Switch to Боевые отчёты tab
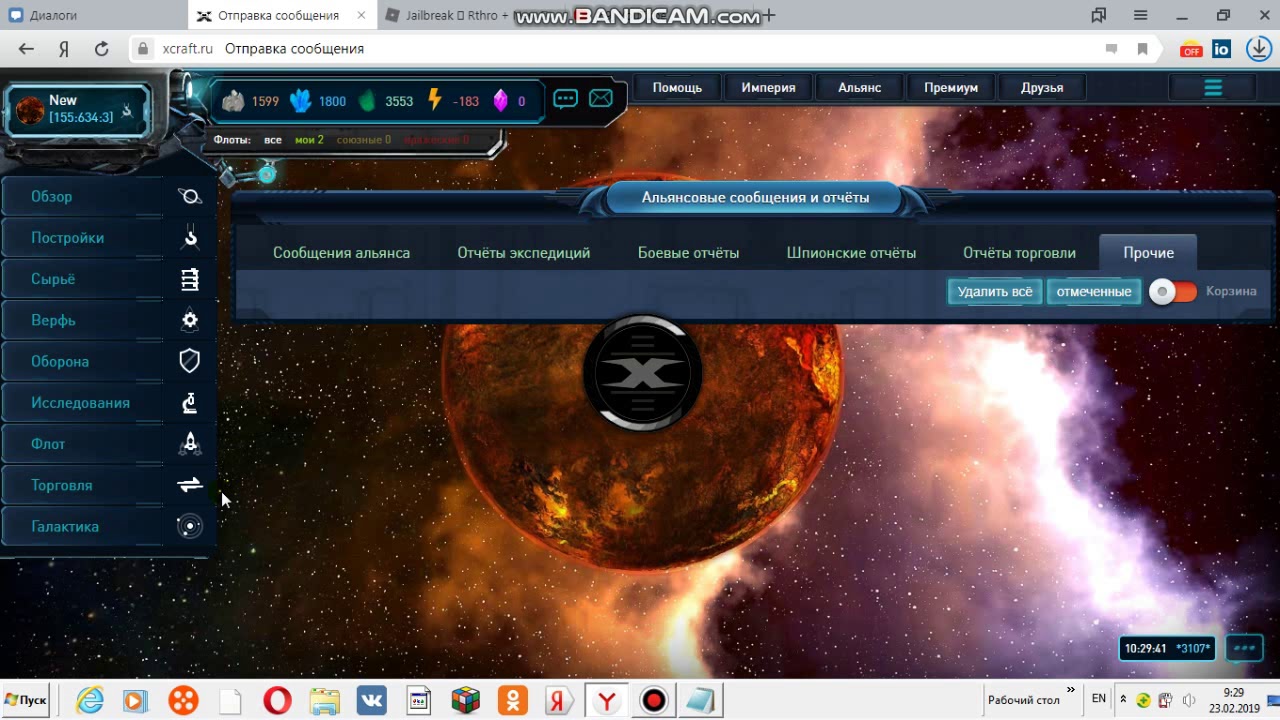Image resolution: width=1280 pixels, height=720 pixels. 688,253
